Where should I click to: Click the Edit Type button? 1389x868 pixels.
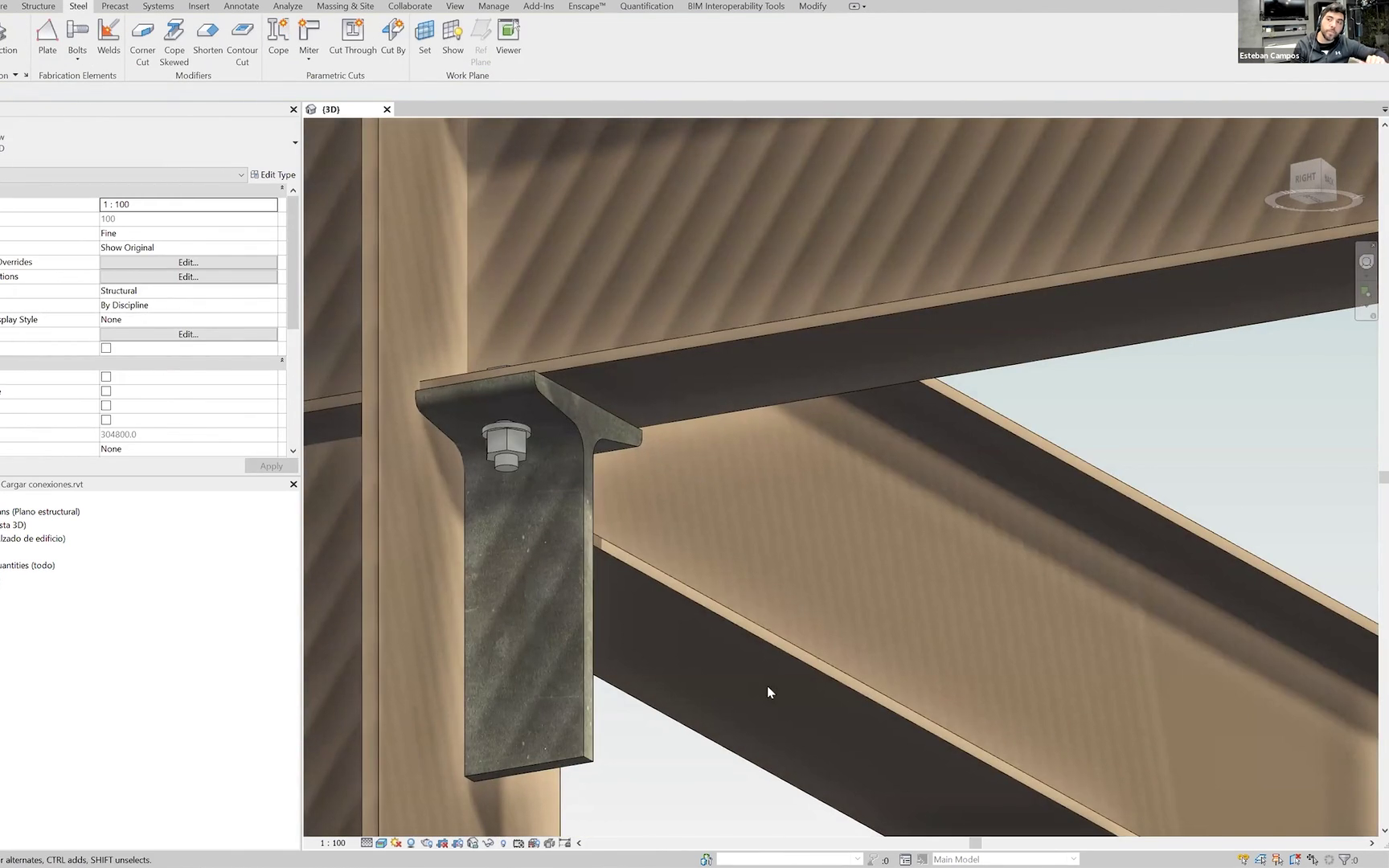273,174
